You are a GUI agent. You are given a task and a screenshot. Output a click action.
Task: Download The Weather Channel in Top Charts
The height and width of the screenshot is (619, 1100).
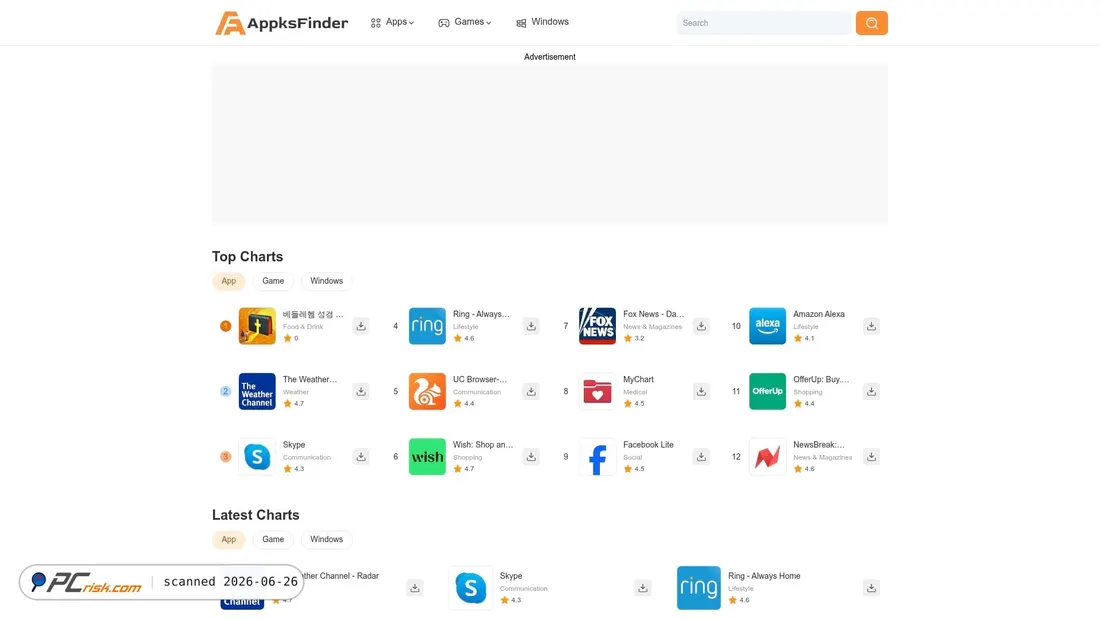361,391
